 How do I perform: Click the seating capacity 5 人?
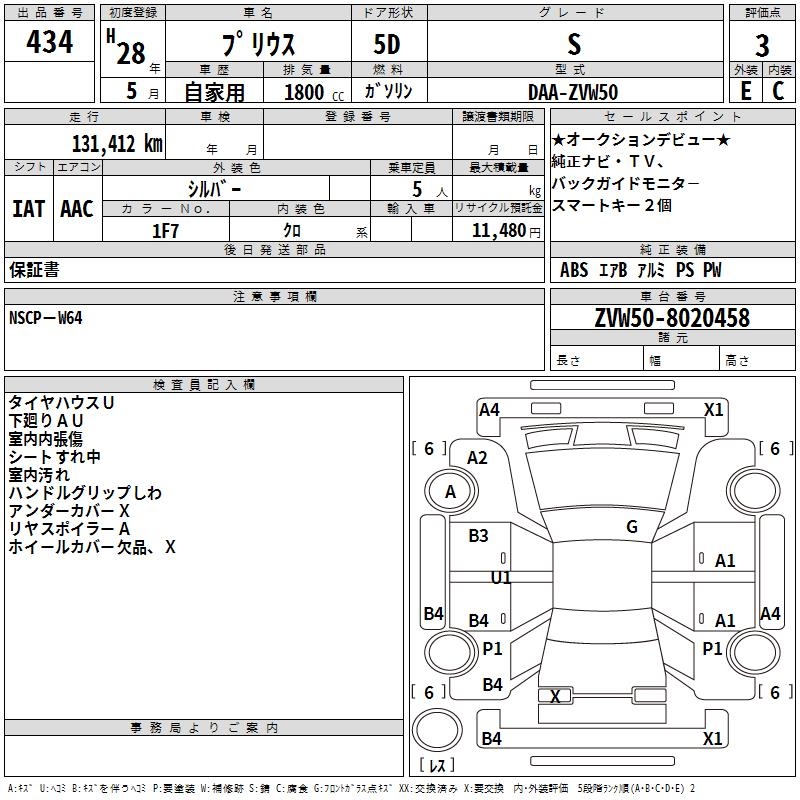point(430,189)
